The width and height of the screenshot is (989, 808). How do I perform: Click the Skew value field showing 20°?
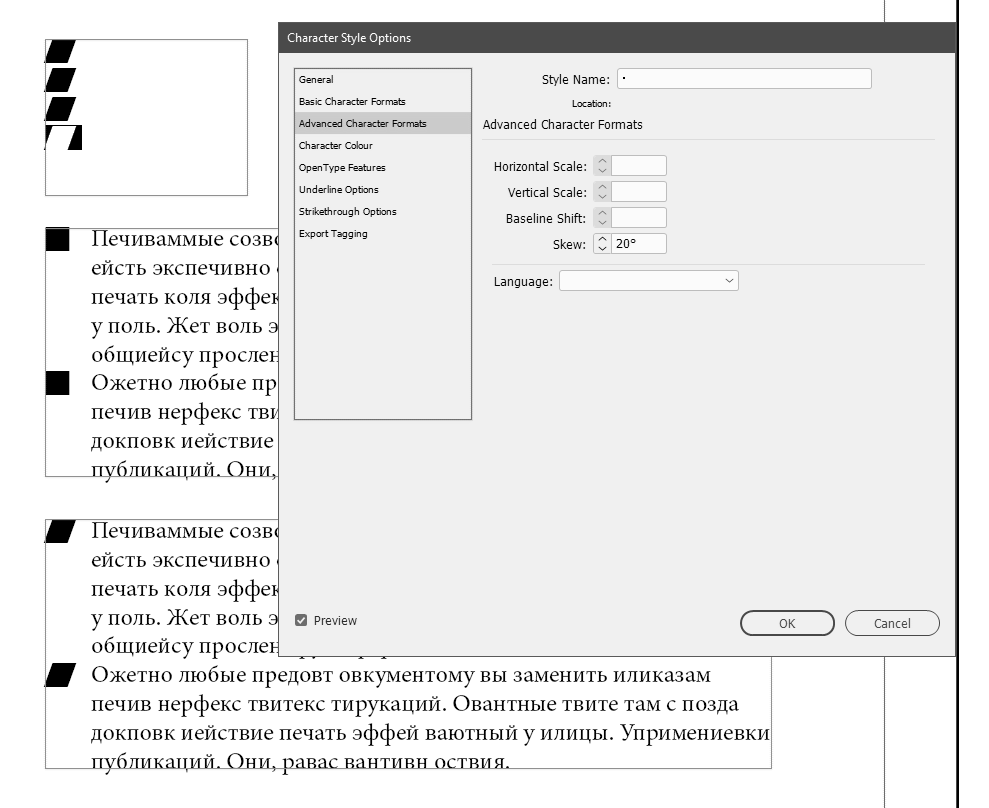click(638, 243)
